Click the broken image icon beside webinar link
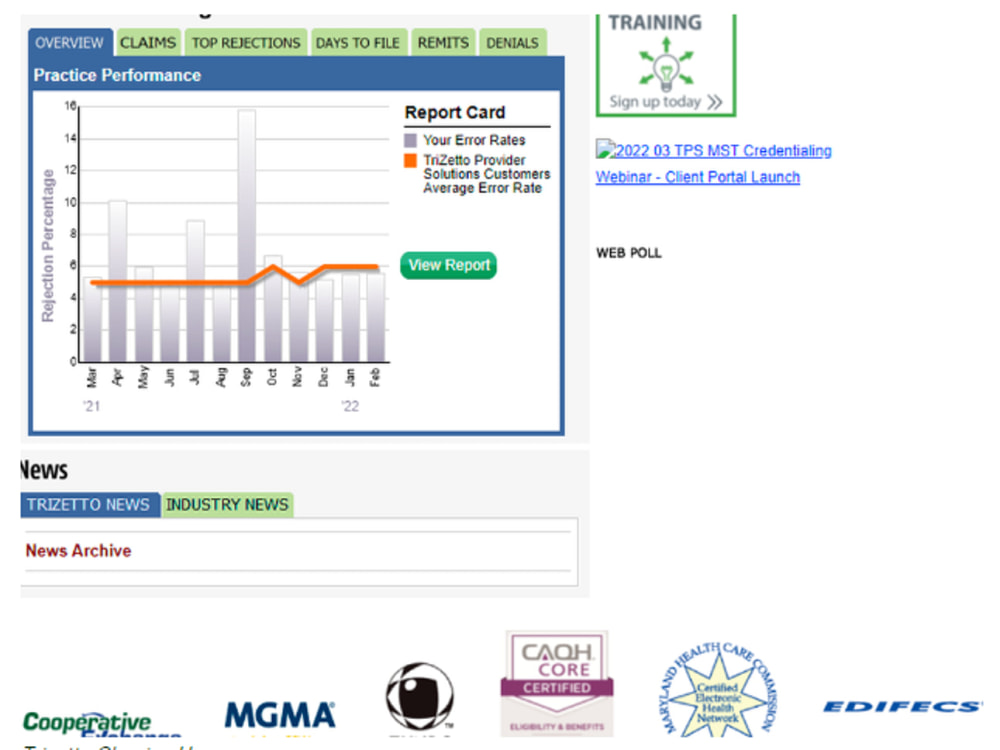Screen dimensions: 1000x750 pyautogui.click(x=605, y=149)
